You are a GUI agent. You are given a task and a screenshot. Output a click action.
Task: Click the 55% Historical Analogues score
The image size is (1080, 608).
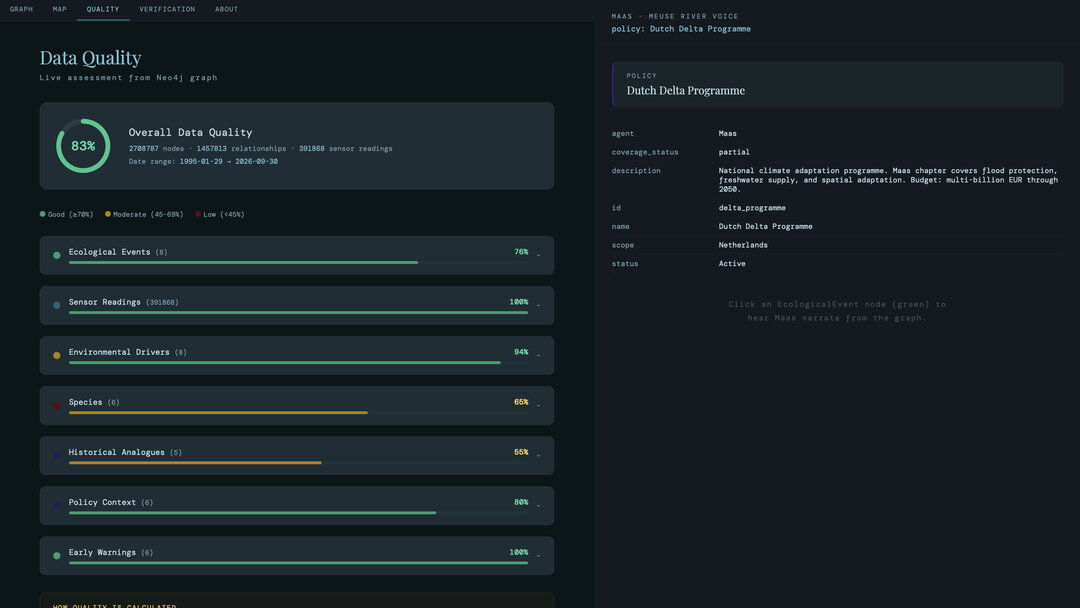coord(521,452)
